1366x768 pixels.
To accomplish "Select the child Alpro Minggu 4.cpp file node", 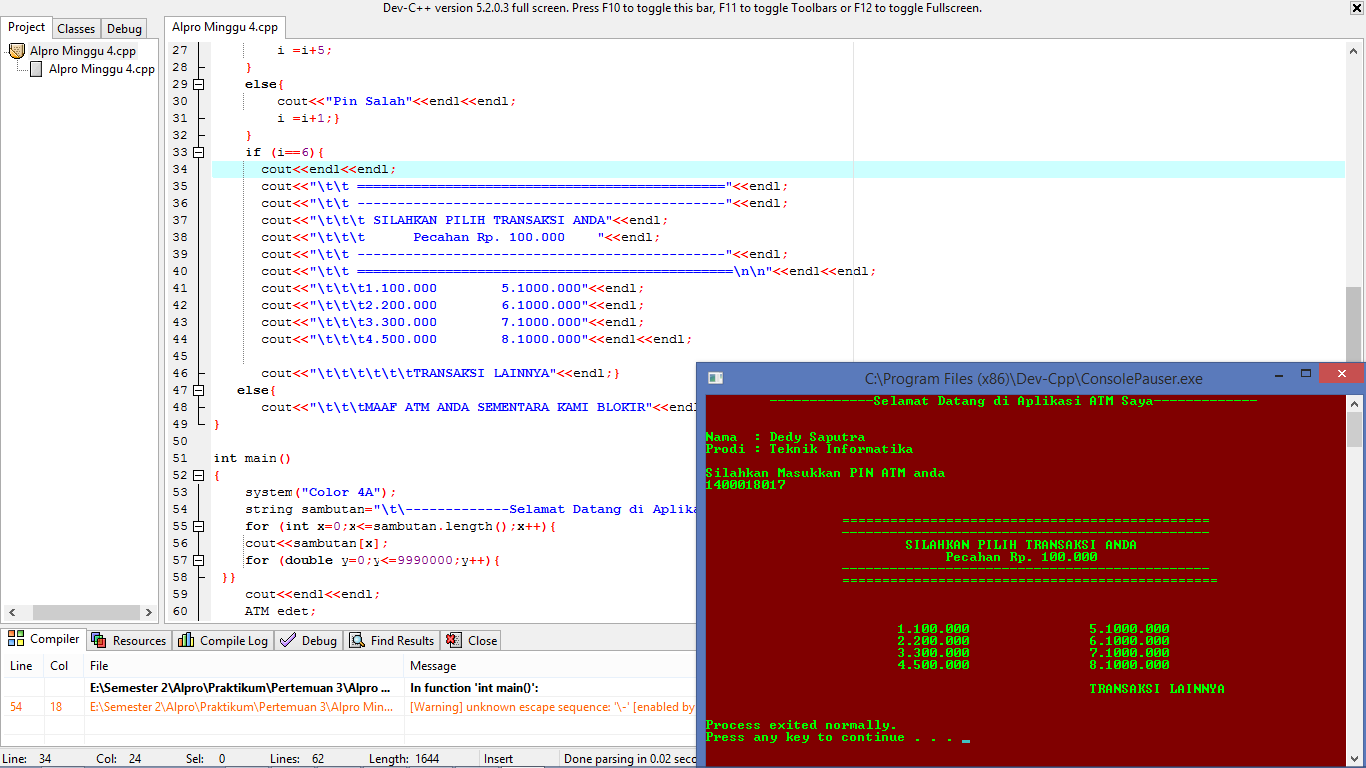I will point(102,69).
